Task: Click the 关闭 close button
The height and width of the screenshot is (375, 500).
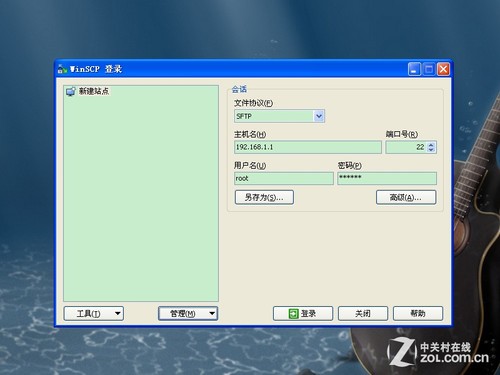Action: 363,314
